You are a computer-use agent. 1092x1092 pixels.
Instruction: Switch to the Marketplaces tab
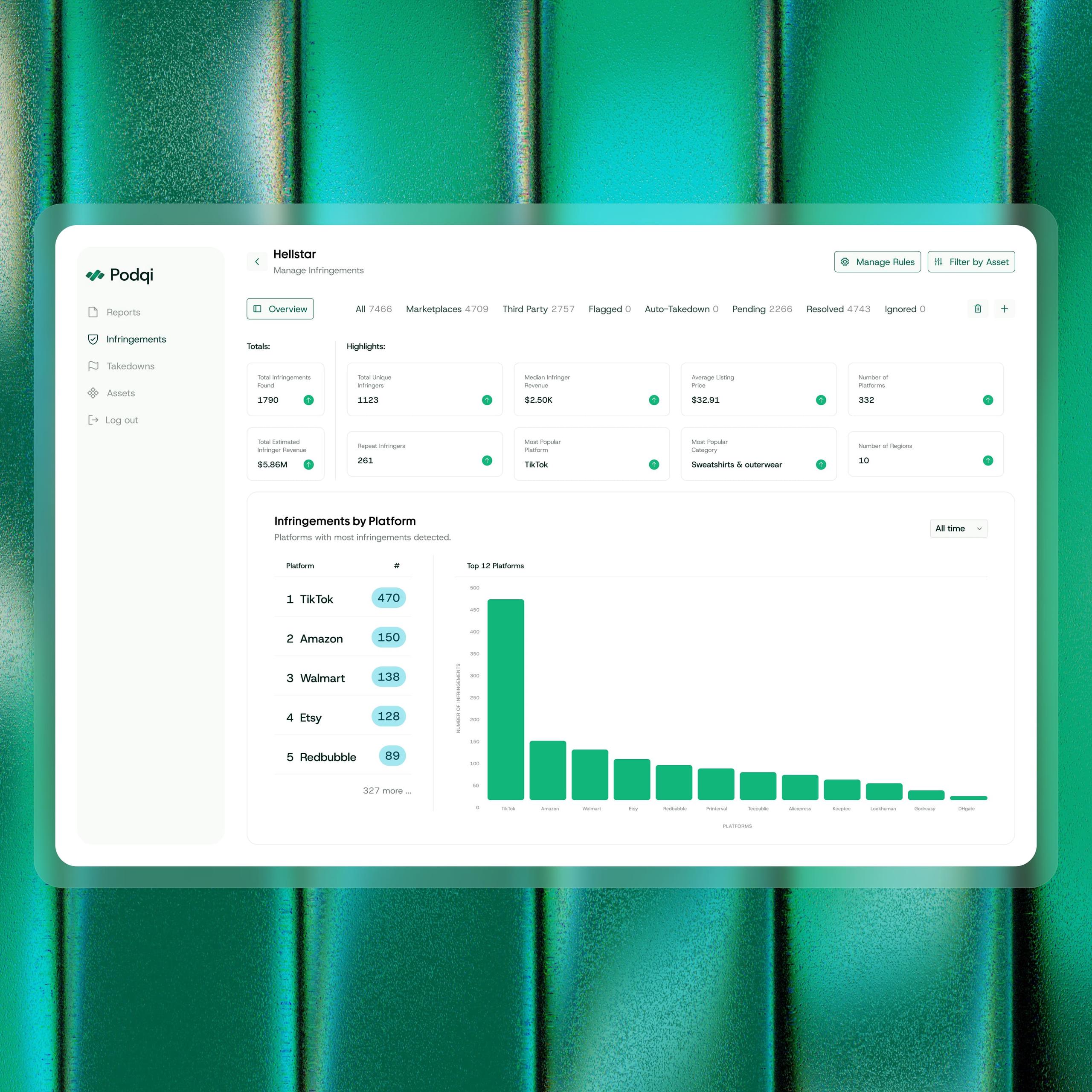click(447, 309)
